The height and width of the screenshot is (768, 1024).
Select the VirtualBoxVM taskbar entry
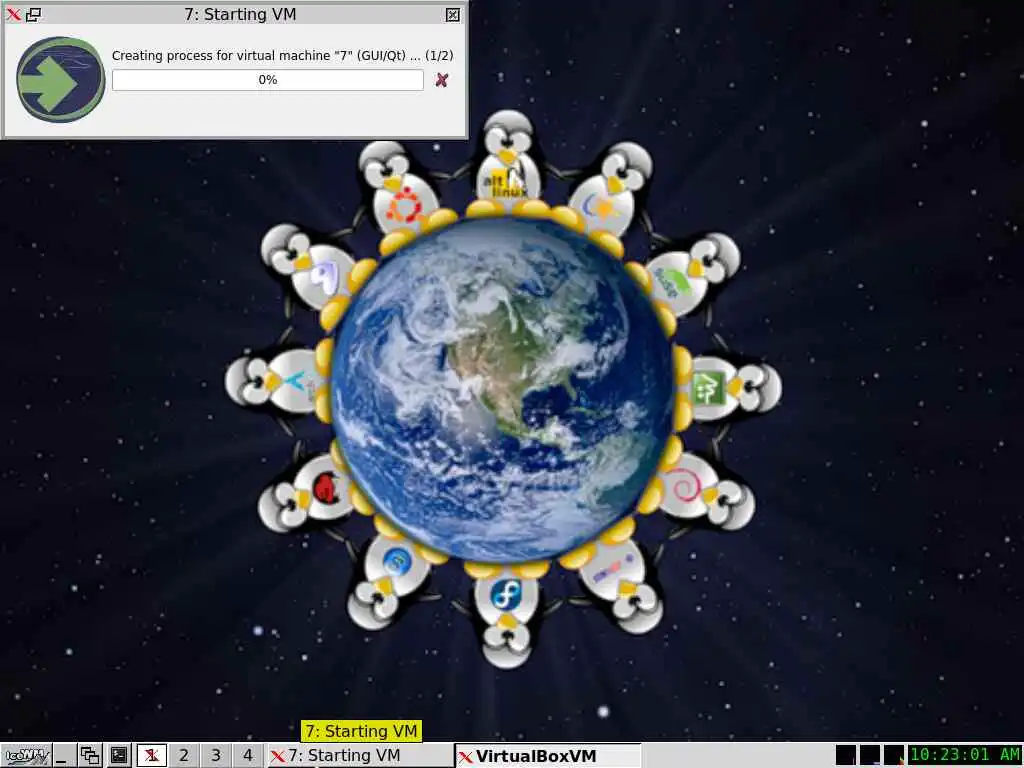coord(547,756)
